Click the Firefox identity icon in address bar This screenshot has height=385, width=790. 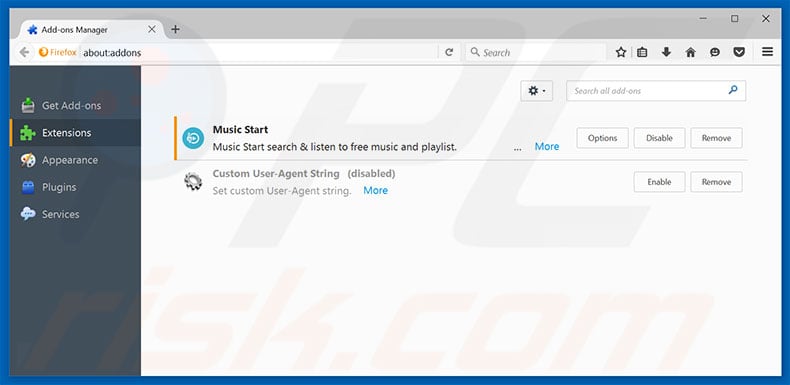[x=57, y=52]
